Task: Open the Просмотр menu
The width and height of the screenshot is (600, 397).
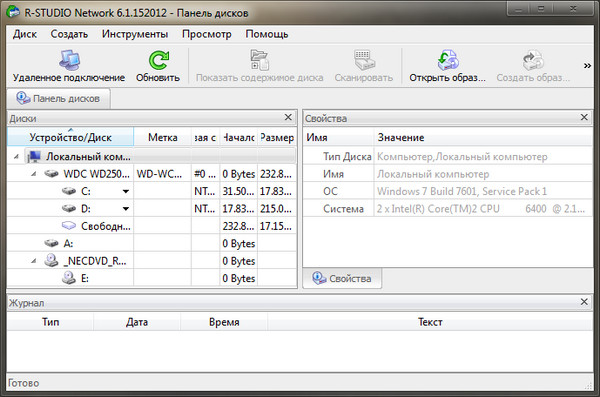Action: pos(207,34)
